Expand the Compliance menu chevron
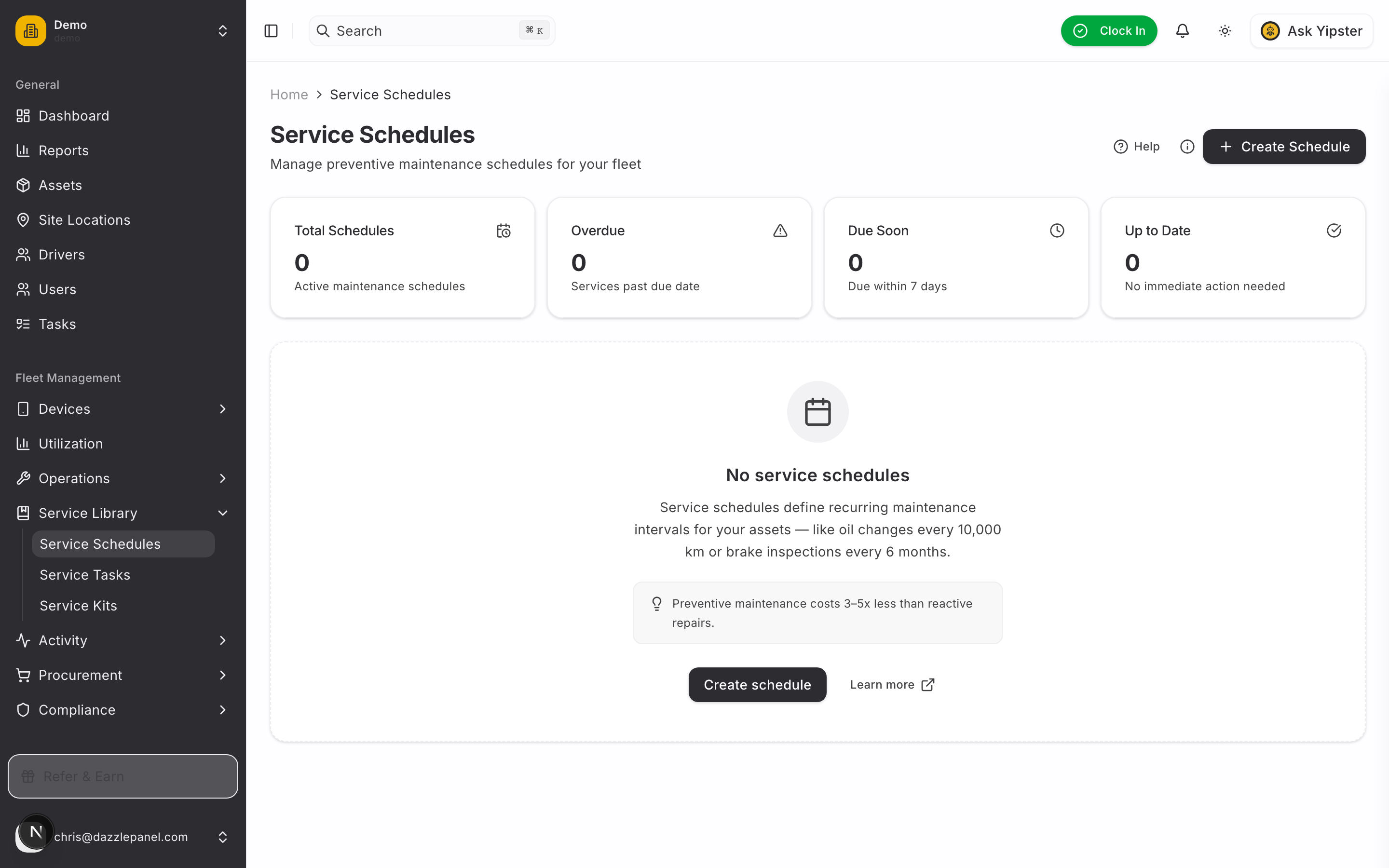1389x868 pixels. [x=223, y=710]
